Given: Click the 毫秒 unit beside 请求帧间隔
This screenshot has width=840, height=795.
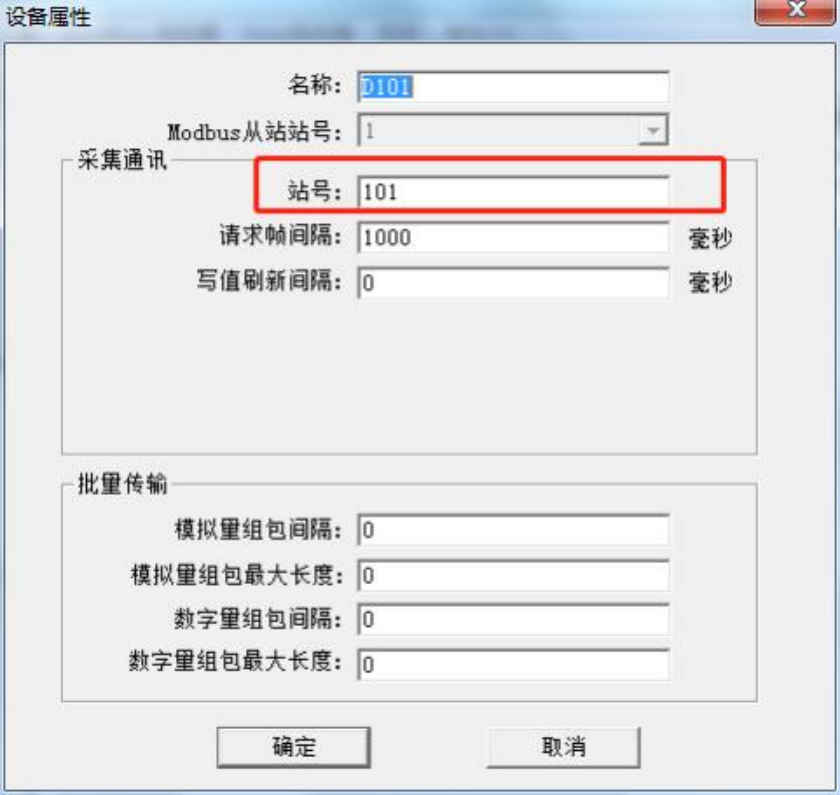Looking at the screenshot, I should (x=710, y=238).
